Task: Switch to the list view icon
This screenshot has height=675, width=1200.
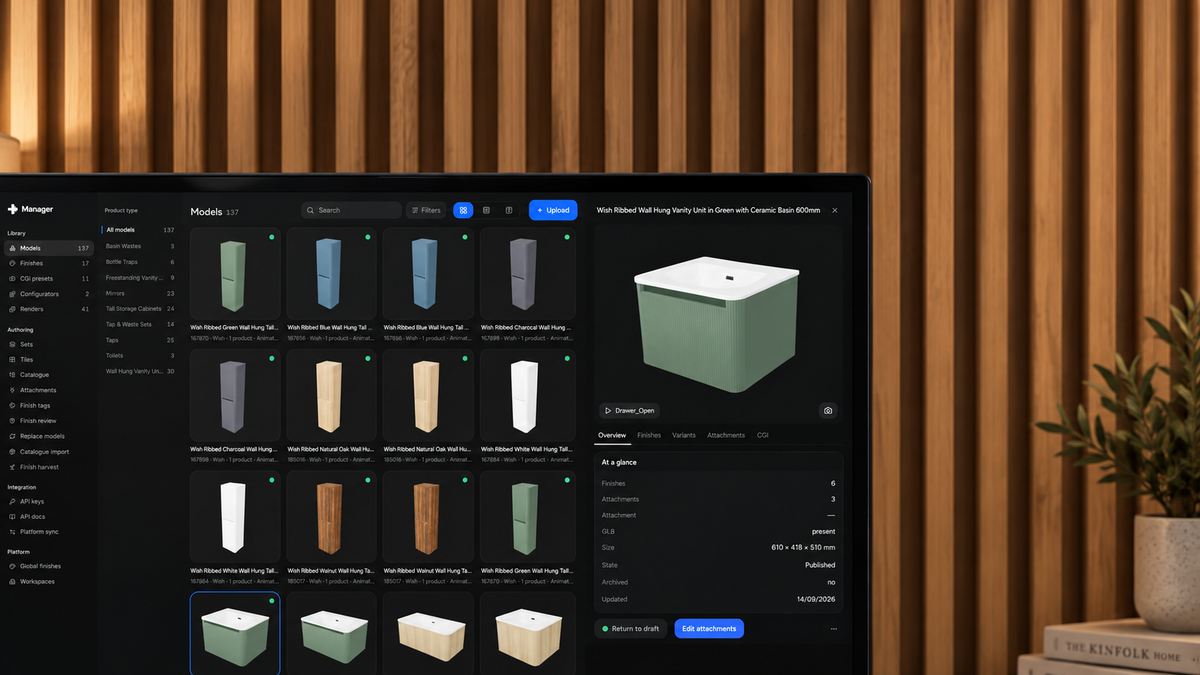Action: click(x=486, y=210)
